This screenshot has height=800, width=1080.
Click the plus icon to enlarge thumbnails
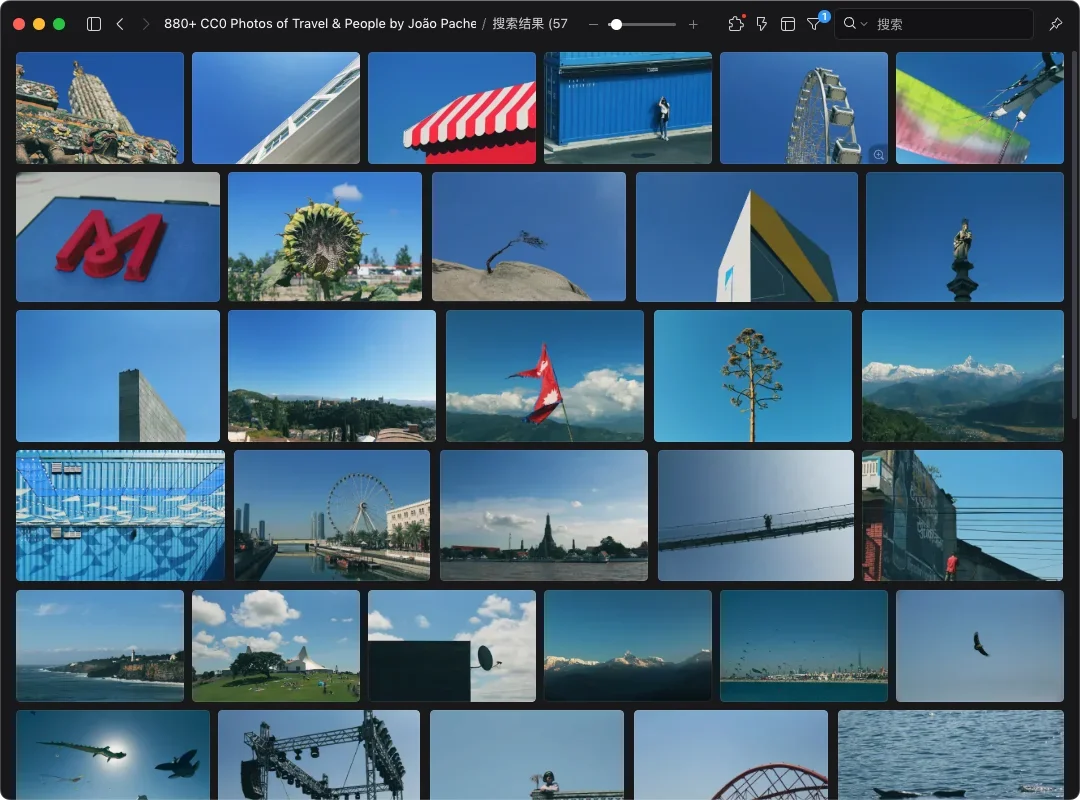coord(693,24)
